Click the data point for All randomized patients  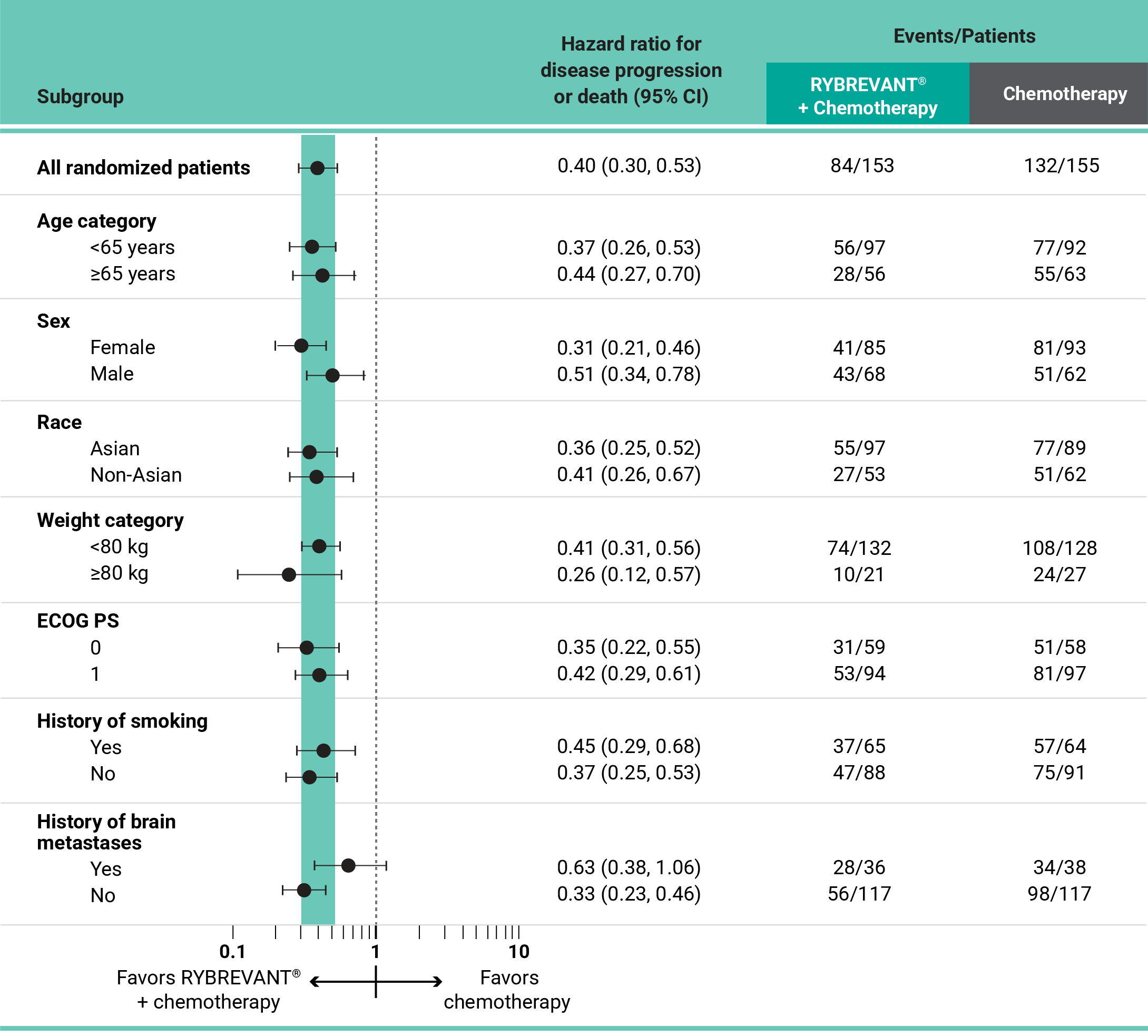click(318, 168)
